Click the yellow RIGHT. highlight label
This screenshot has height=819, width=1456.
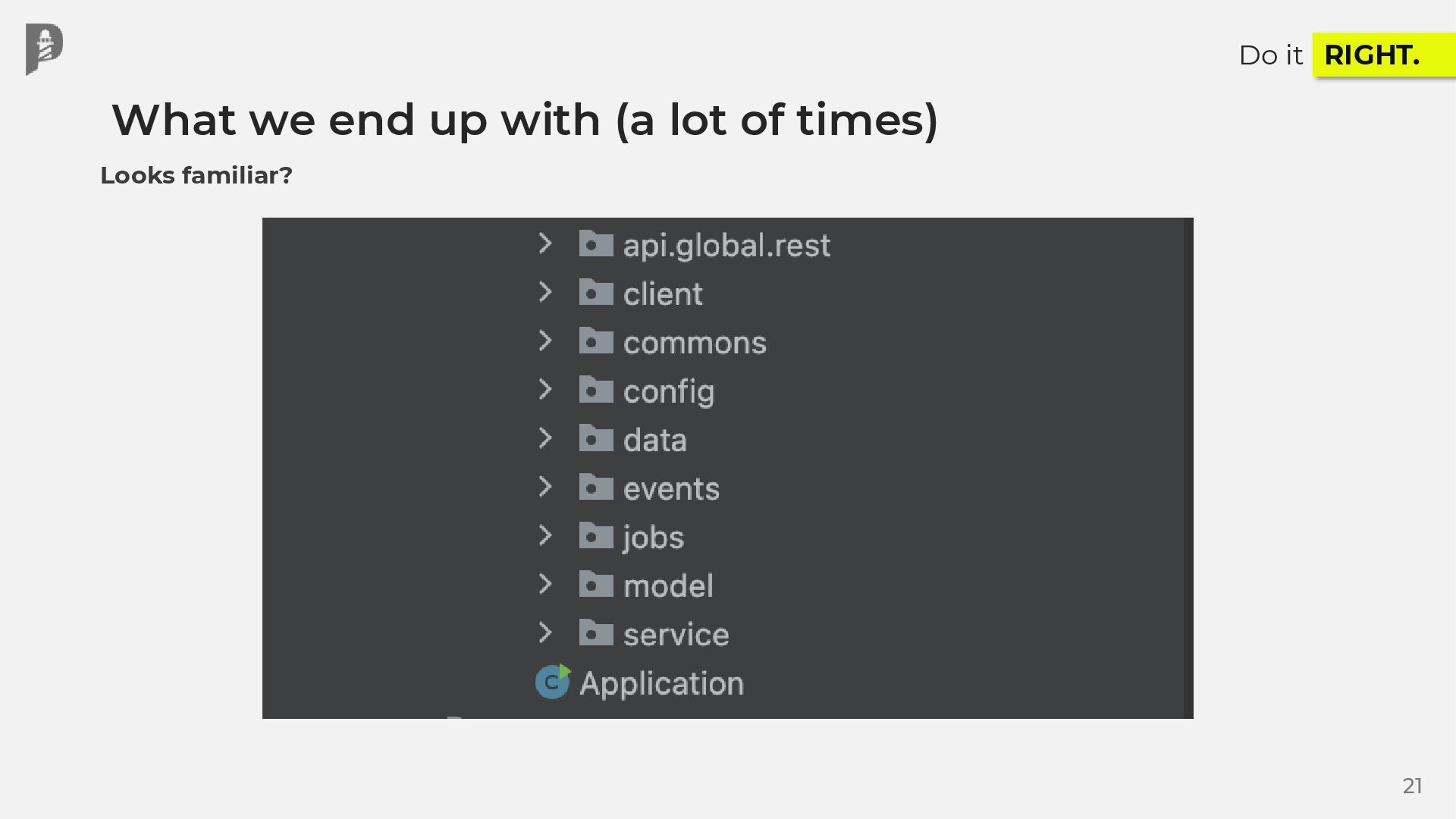coord(1372,55)
